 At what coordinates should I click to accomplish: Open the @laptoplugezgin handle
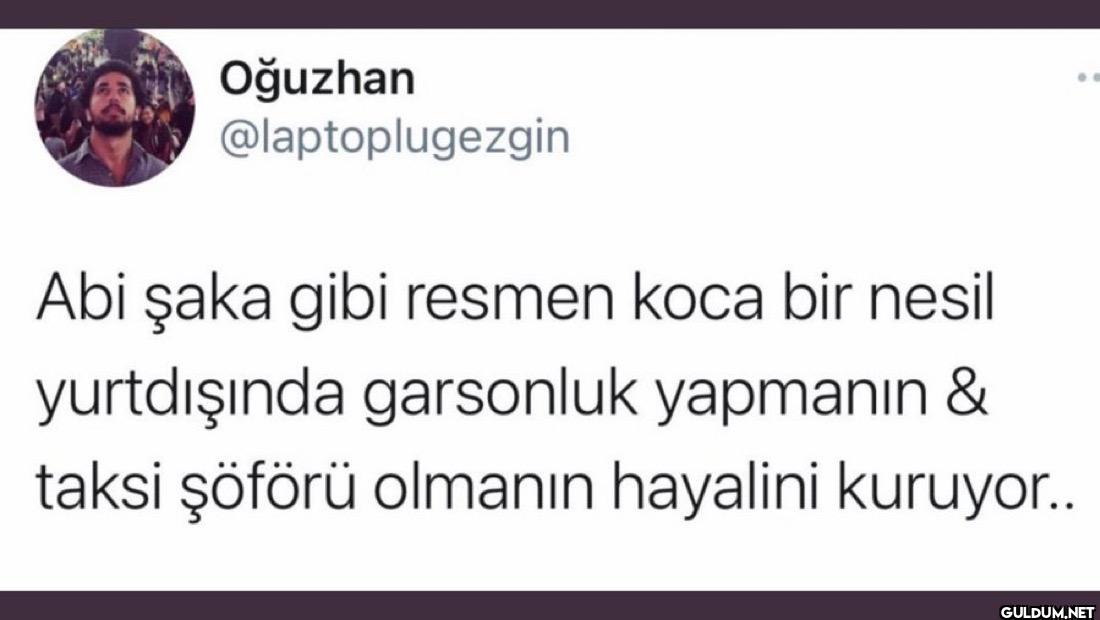tap(394, 138)
